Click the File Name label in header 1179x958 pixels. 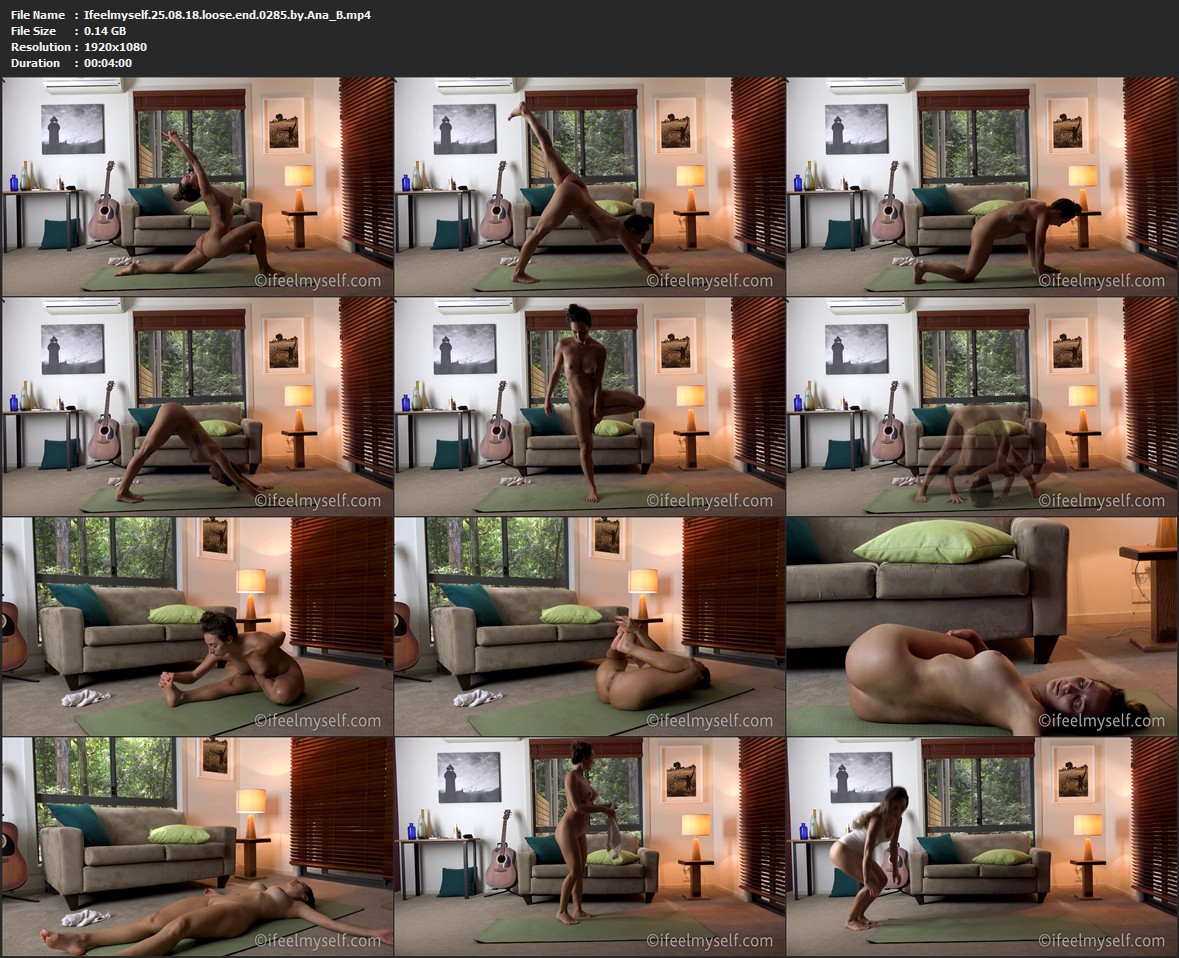click(38, 15)
